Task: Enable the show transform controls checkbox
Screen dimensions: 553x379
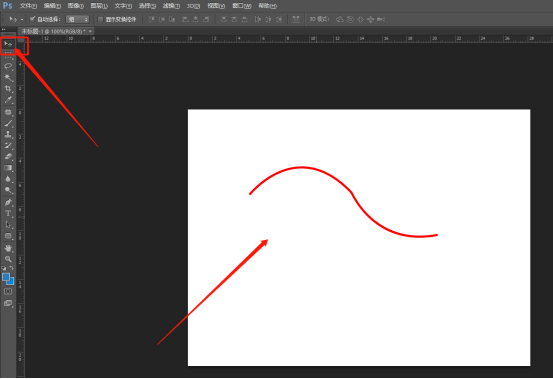Action: tap(101, 19)
